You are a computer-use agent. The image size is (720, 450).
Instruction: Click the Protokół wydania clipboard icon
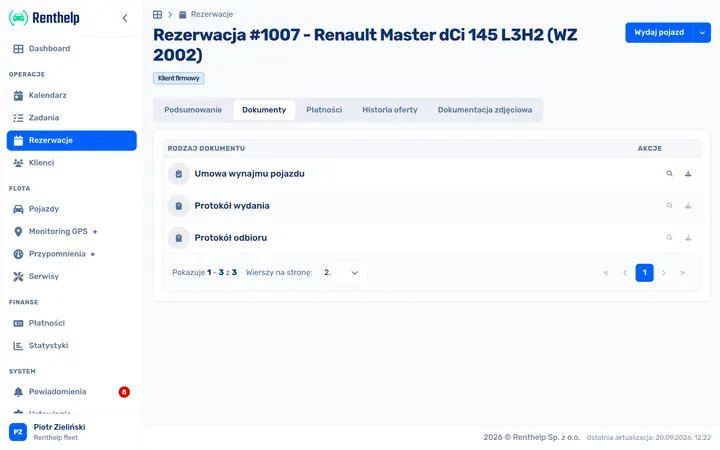point(179,206)
